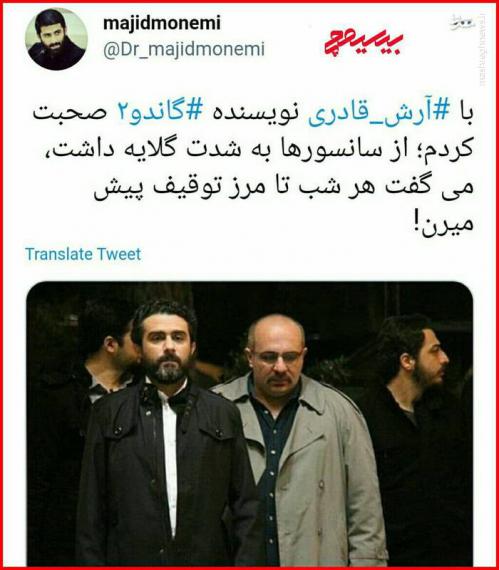Open the #گاندو۲ hashtag
The height and width of the screenshot is (570, 499).
tap(160, 113)
